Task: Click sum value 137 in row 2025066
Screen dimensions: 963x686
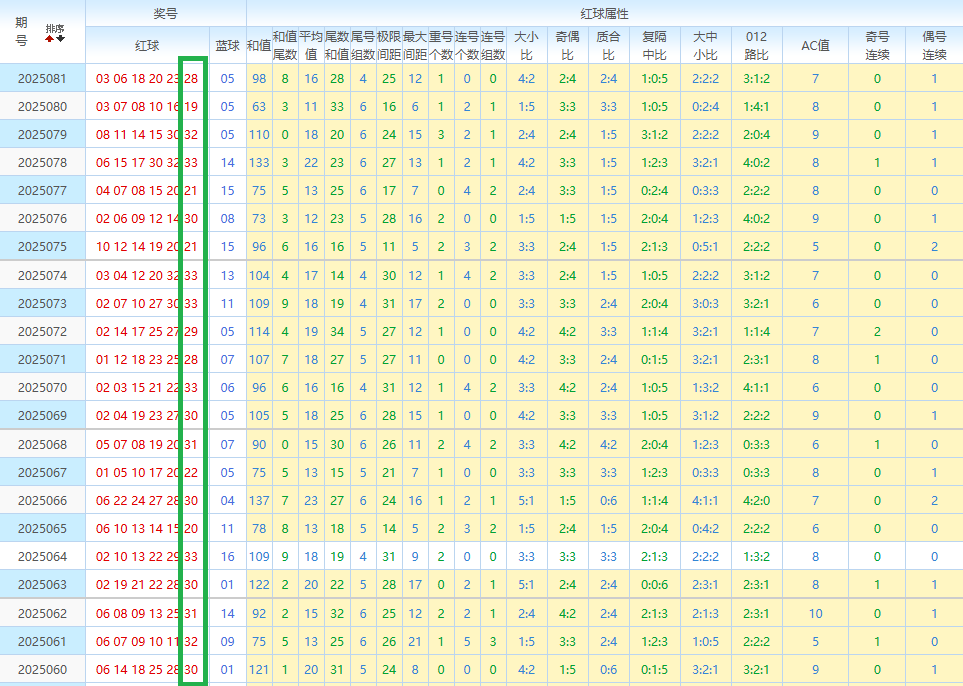Action: [x=259, y=501]
